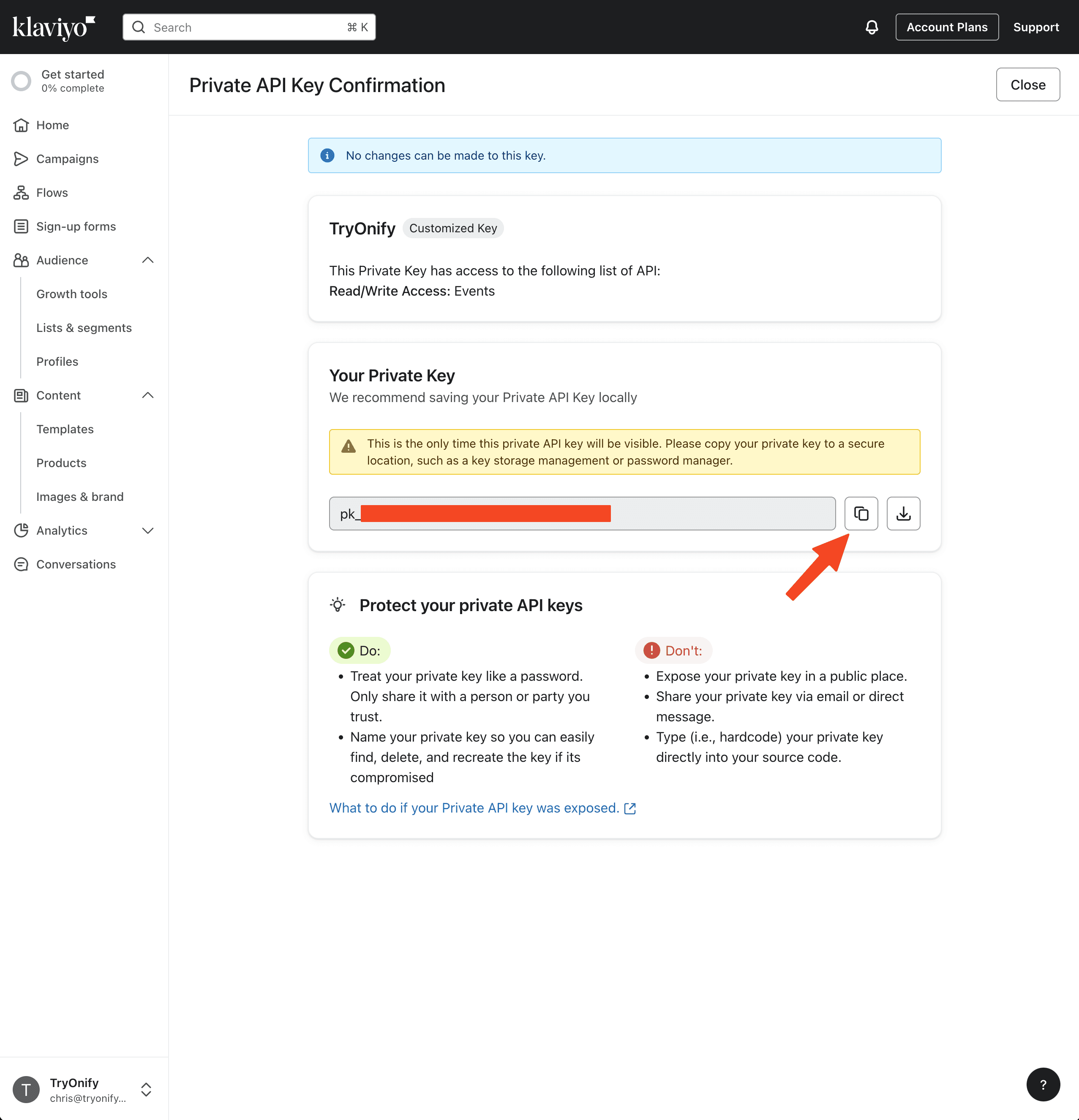Screen dimensions: 1079x1120
Task: Expand the Analytics section
Action: click(x=147, y=530)
